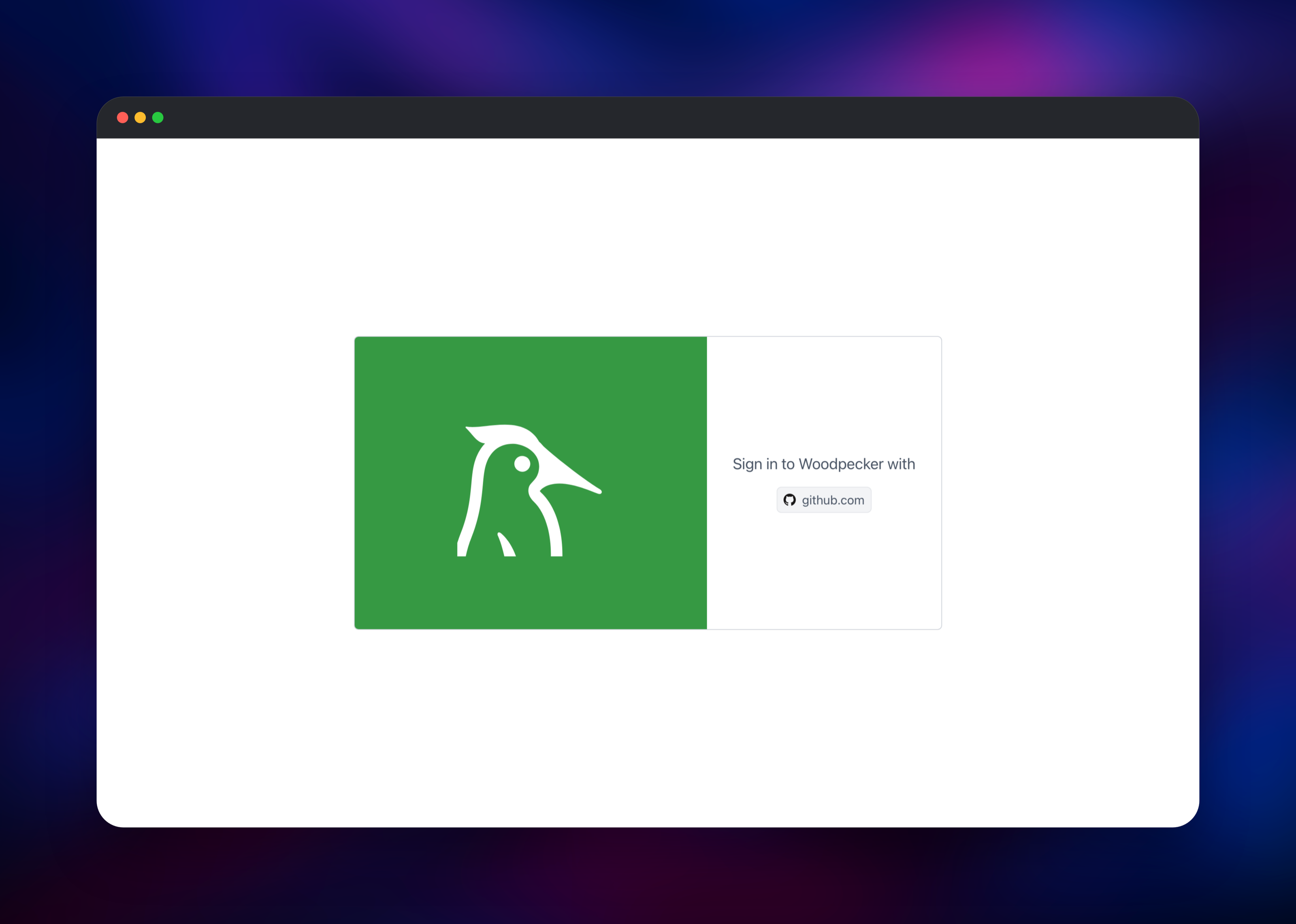Viewport: 1296px width, 924px height.
Task: Click the GitHub octocat icon
Action: click(789, 500)
